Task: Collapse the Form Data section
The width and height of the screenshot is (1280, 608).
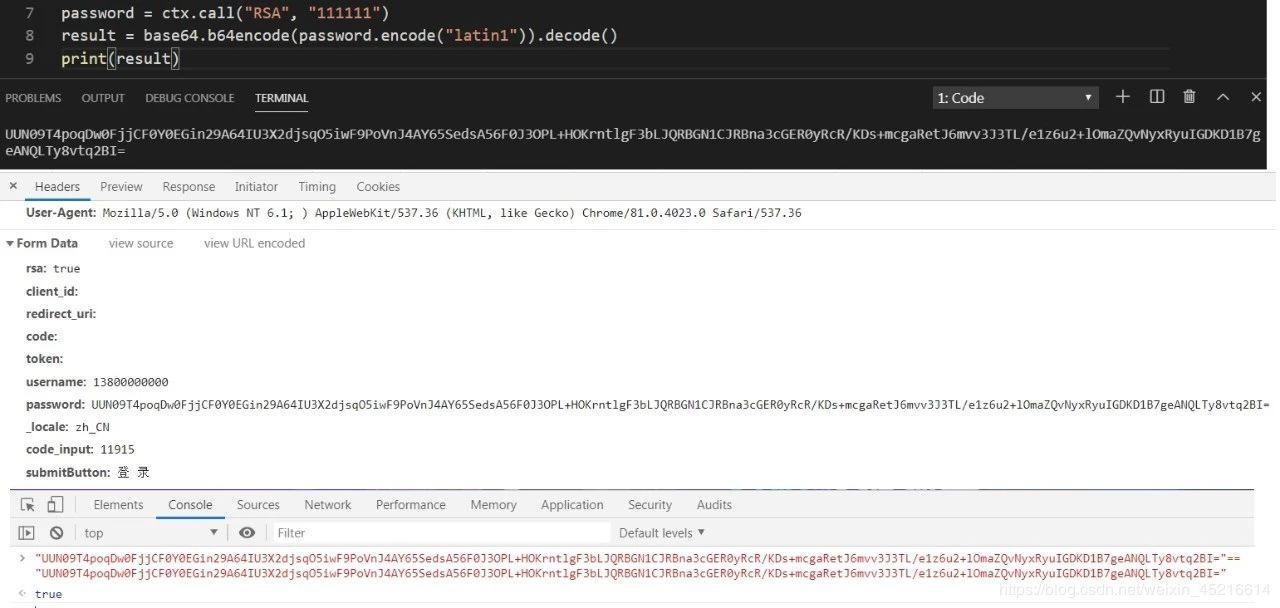Action: click(9, 243)
